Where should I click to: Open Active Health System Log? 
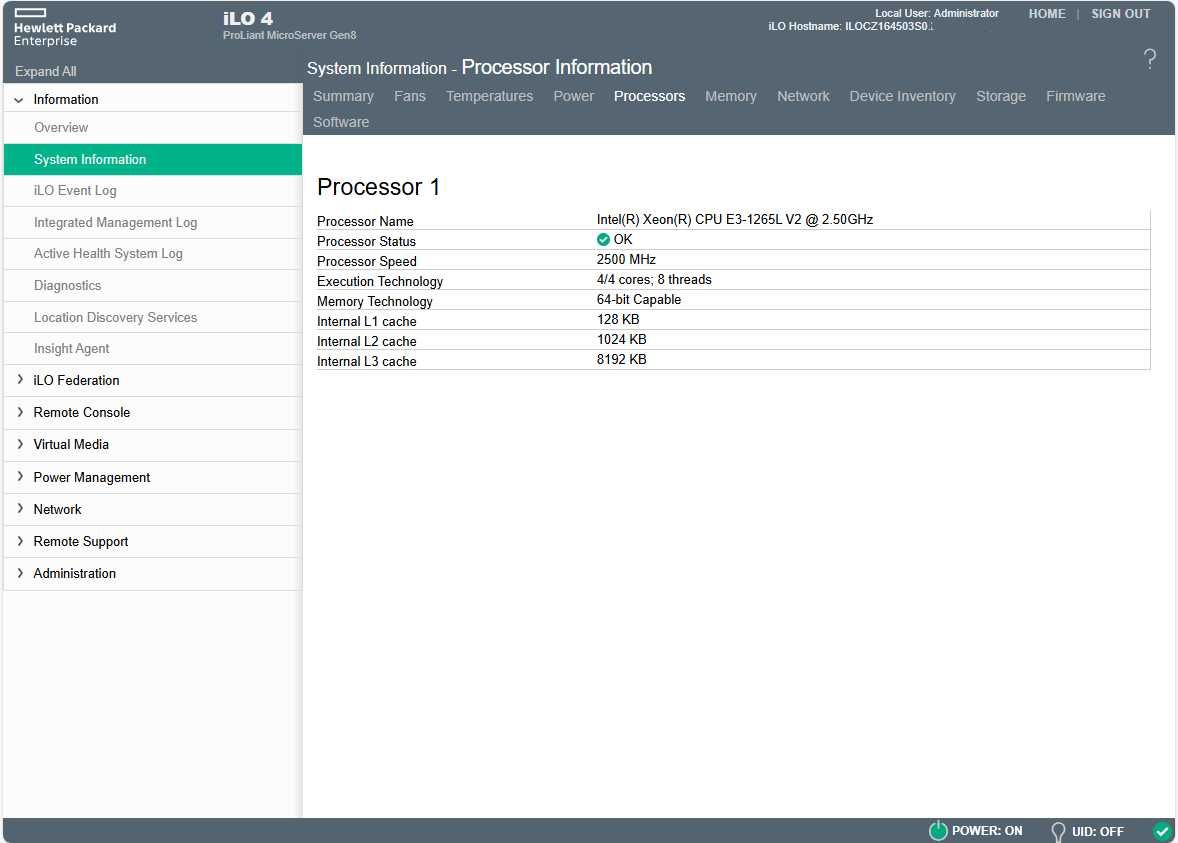pyautogui.click(x=153, y=254)
